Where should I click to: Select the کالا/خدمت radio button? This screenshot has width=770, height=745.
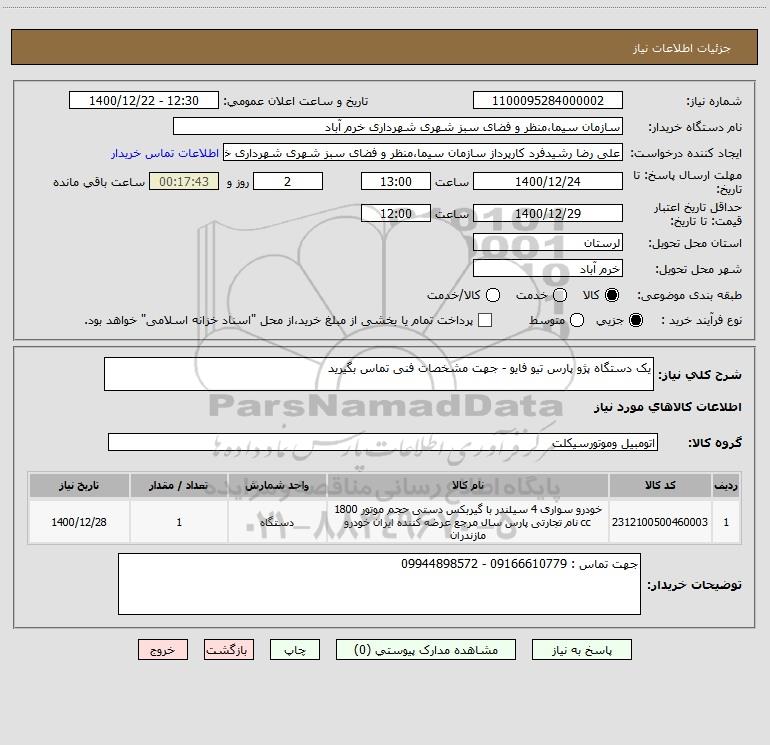(493, 295)
